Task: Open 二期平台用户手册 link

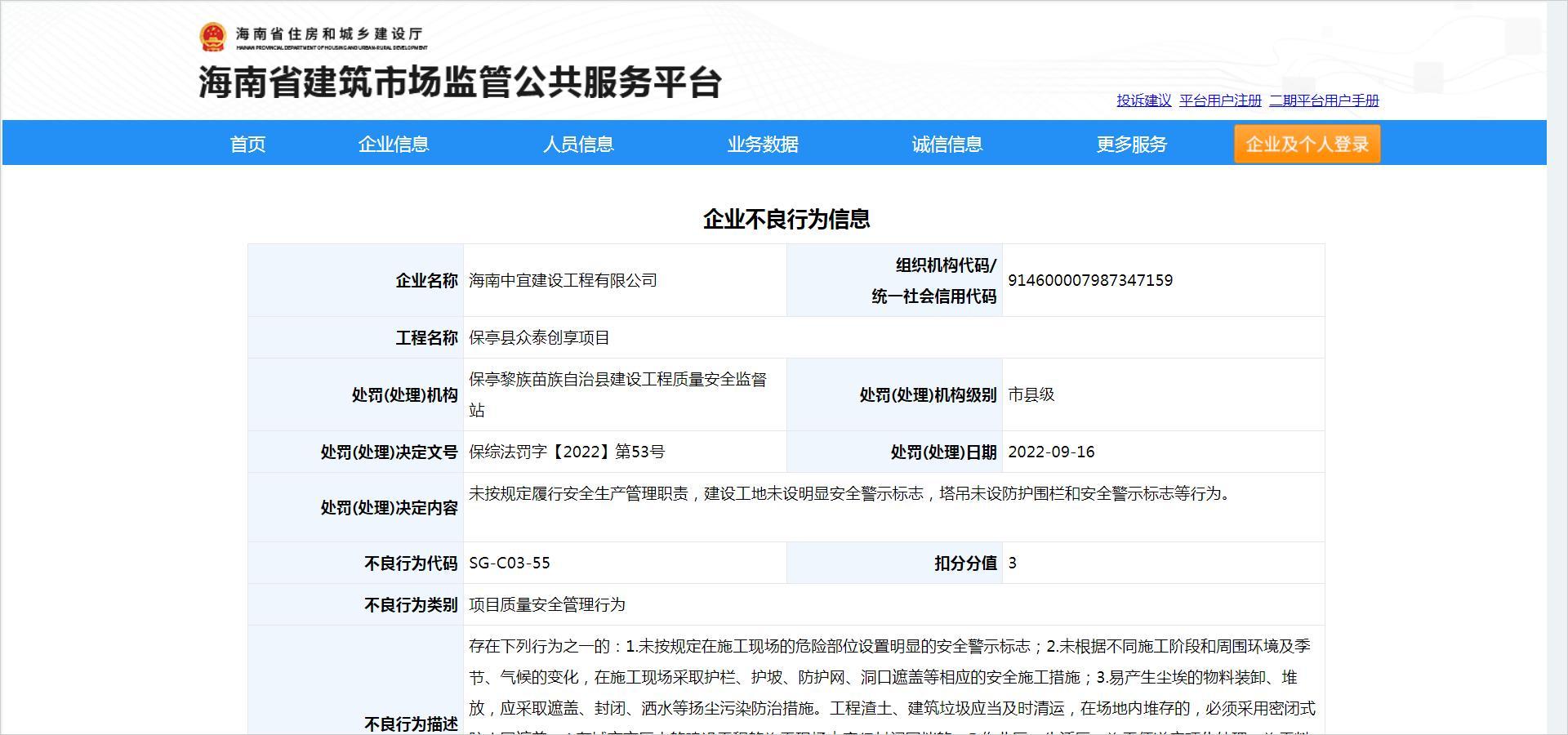Action: (1323, 100)
